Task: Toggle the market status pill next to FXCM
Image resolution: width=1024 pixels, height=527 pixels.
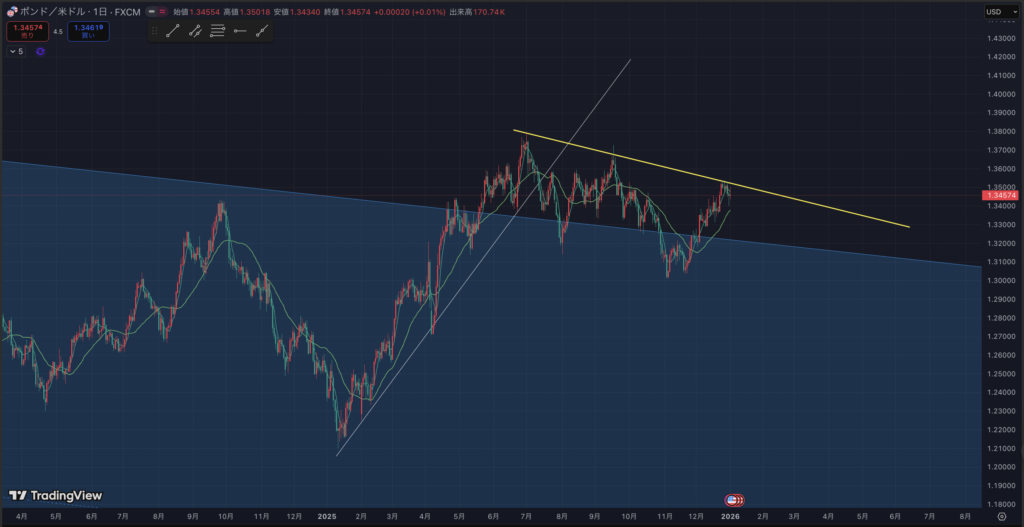Action: click(156, 12)
